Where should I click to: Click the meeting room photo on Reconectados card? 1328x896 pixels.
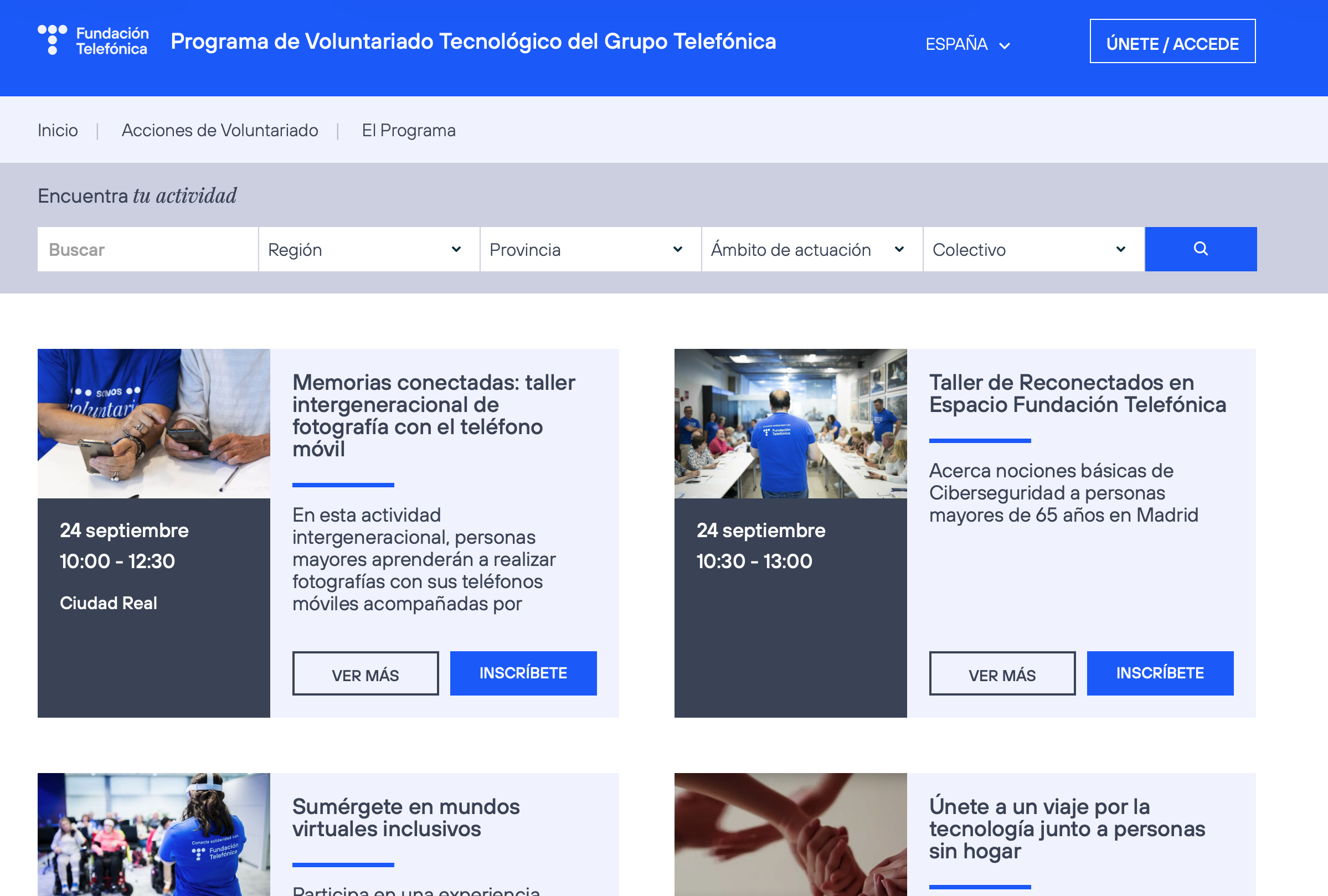tap(790, 424)
